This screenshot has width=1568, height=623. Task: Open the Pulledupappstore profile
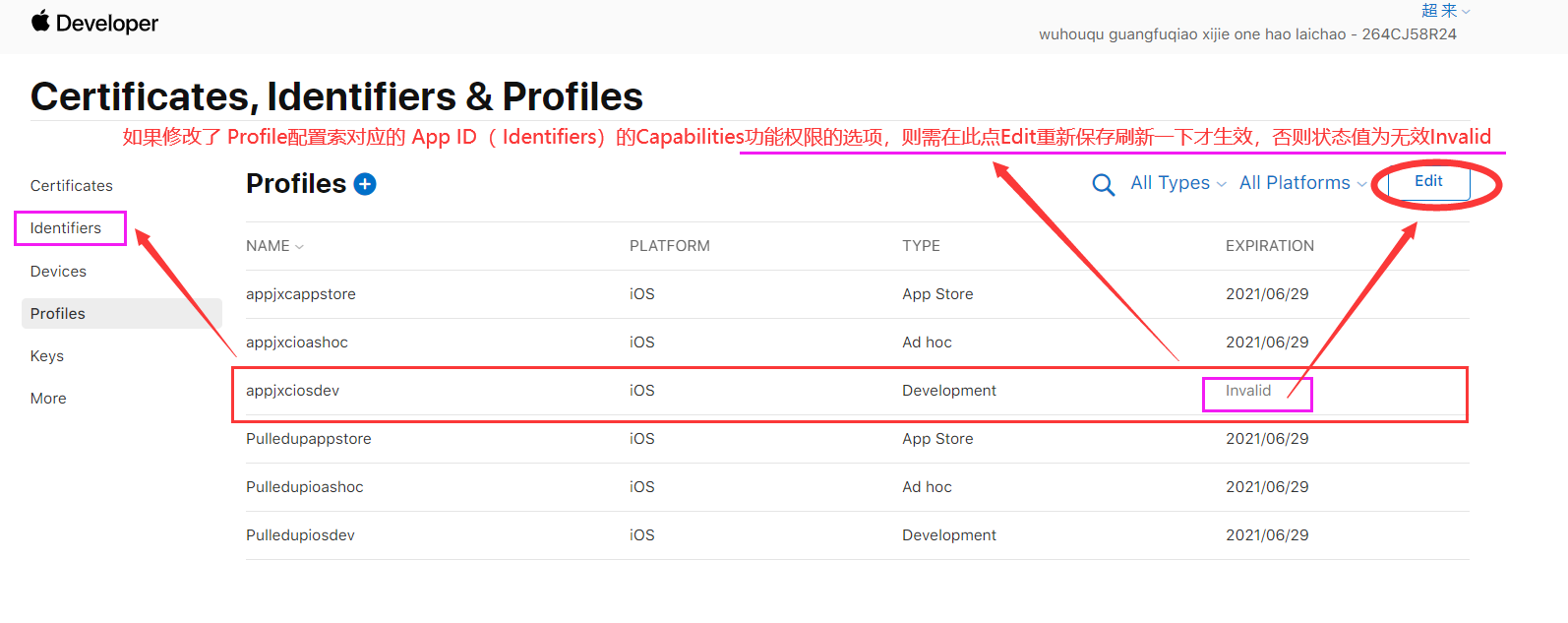point(309,439)
